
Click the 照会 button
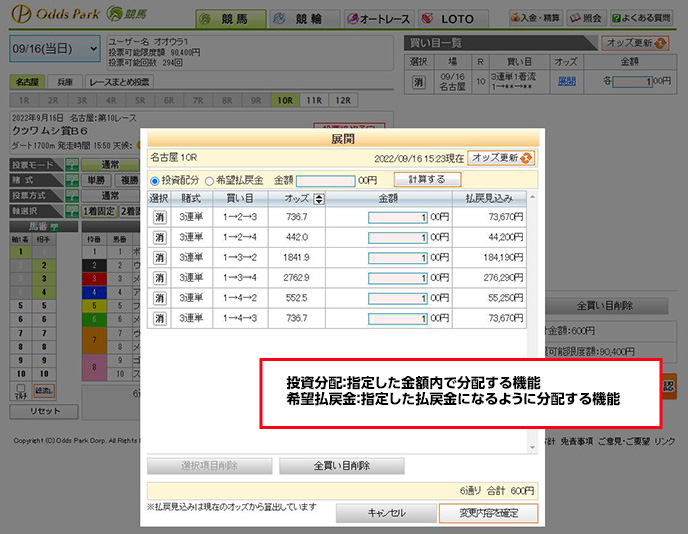pos(586,18)
